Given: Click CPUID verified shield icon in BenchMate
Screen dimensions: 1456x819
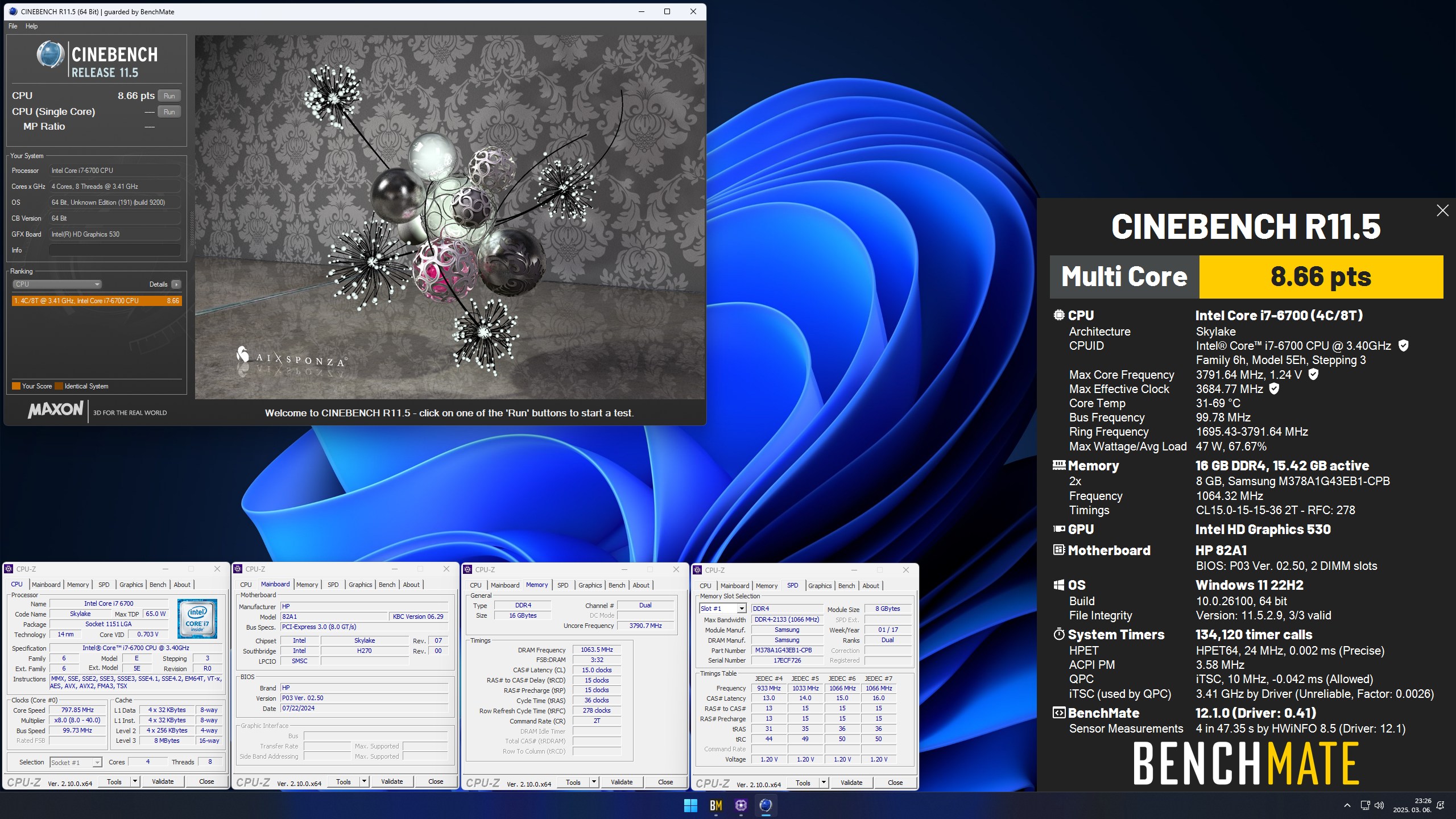Looking at the screenshot, I should pyautogui.click(x=1403, y=345).
